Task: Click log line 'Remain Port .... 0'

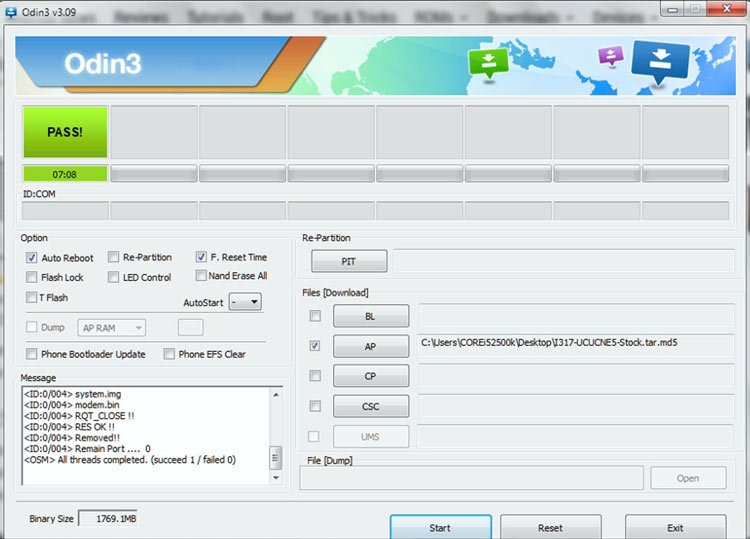Action: click(87, 449)
